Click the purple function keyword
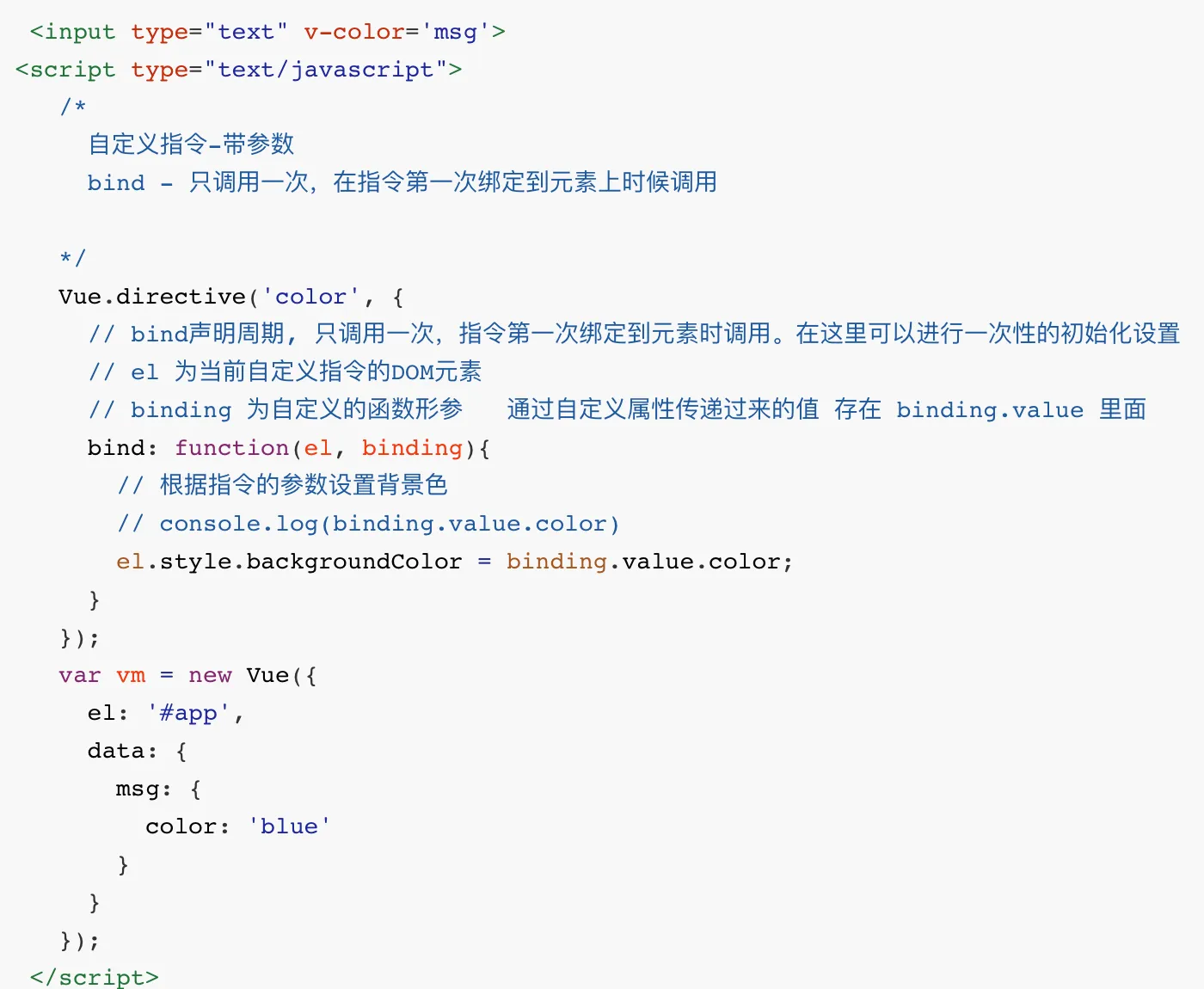The height and width of the screenshot is (989, 1204). [232, 448]
